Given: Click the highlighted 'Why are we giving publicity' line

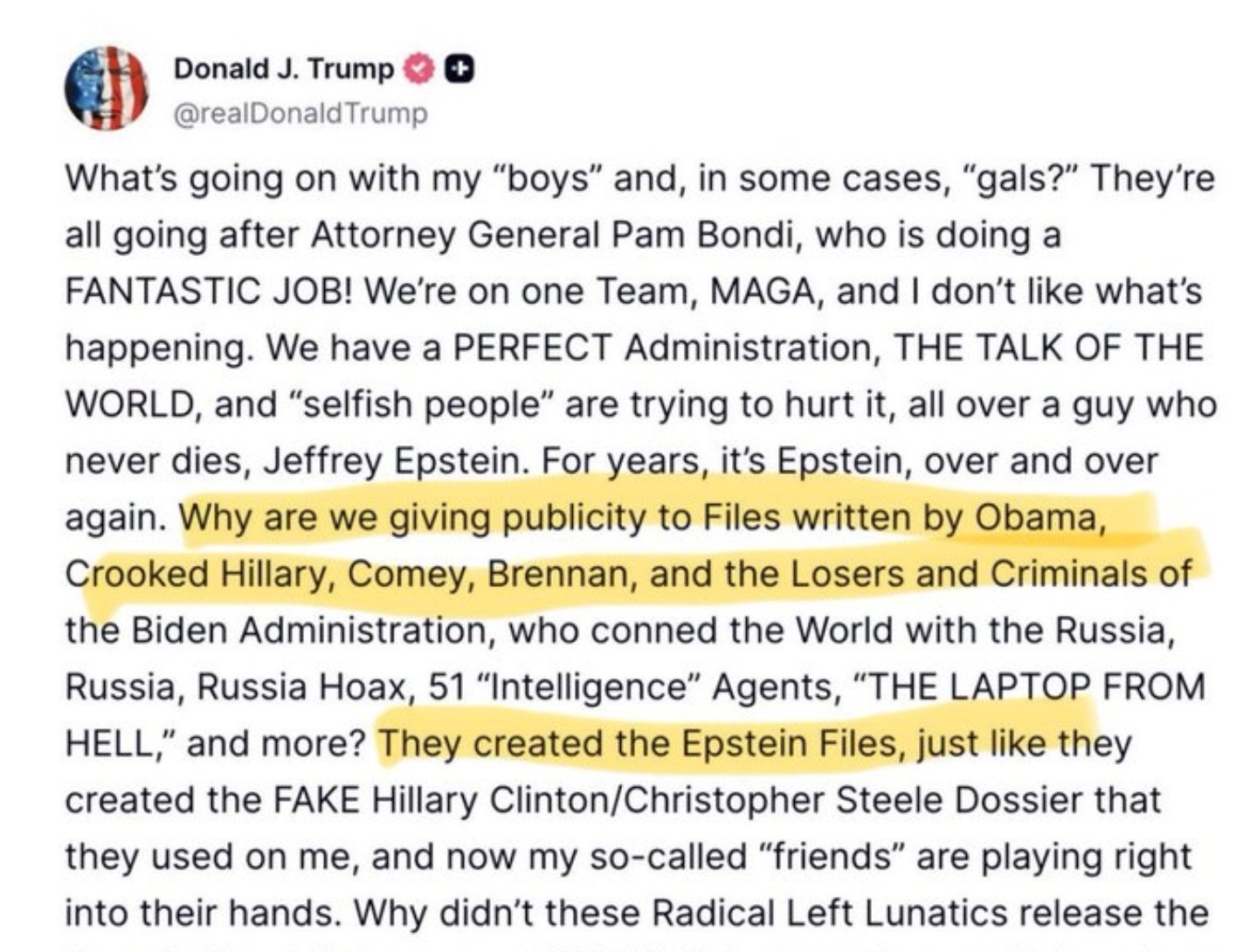Looking at the screenshot, I should (x=642, y=519).
